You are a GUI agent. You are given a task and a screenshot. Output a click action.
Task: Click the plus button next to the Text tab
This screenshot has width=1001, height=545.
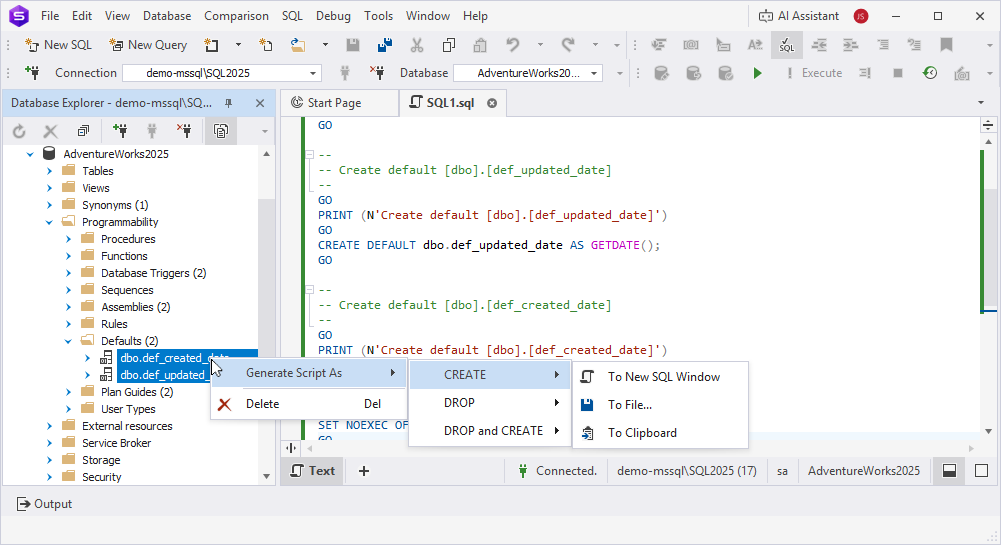(x=364, y=471)
